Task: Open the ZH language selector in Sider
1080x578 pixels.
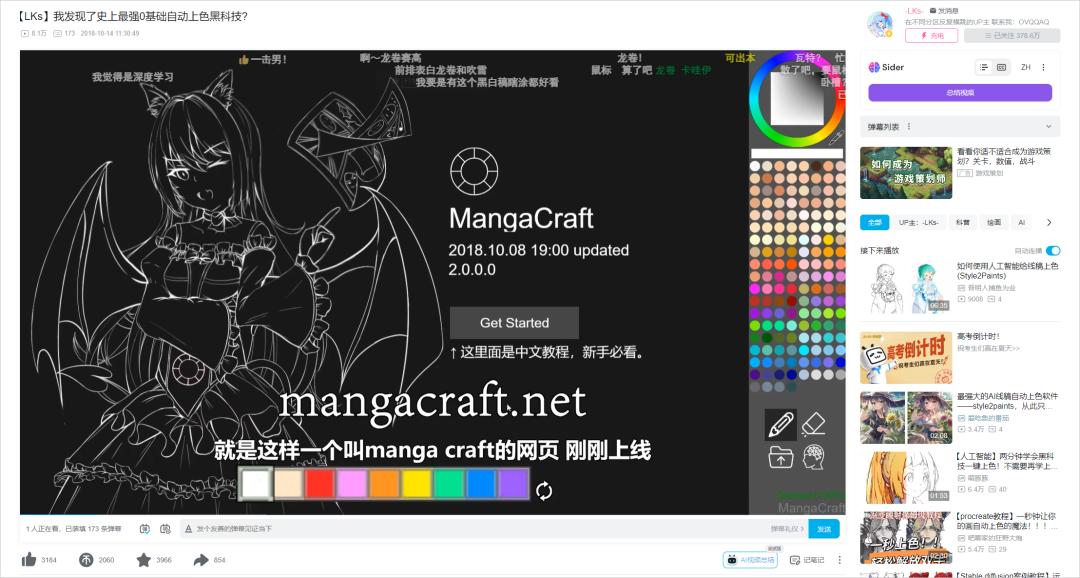Action: tap(1026, 68)
